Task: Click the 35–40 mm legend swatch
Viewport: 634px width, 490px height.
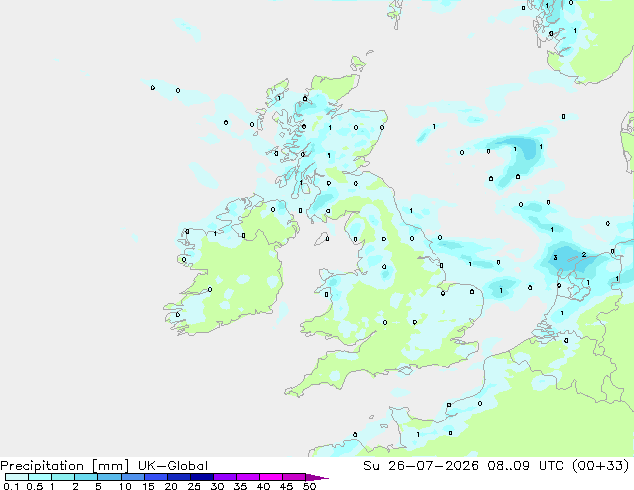Action: coord(248,477)
